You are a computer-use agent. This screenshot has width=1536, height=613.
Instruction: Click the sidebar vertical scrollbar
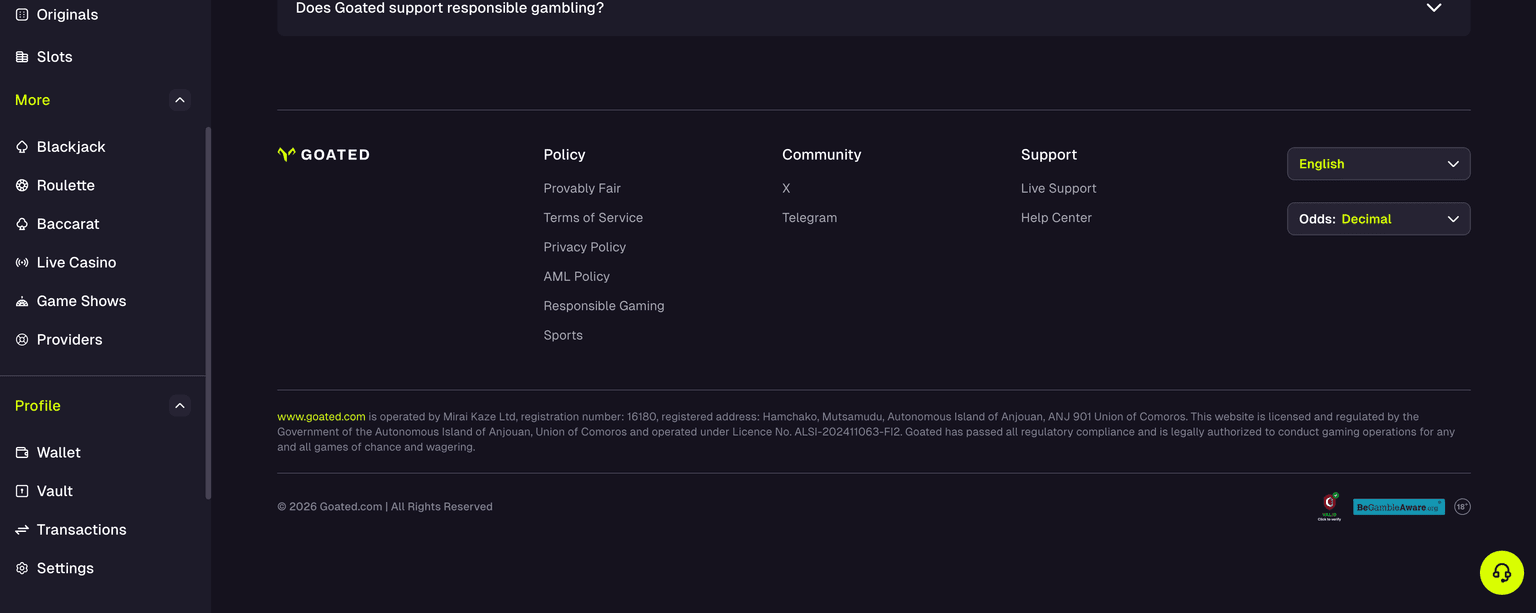[208, 312]
